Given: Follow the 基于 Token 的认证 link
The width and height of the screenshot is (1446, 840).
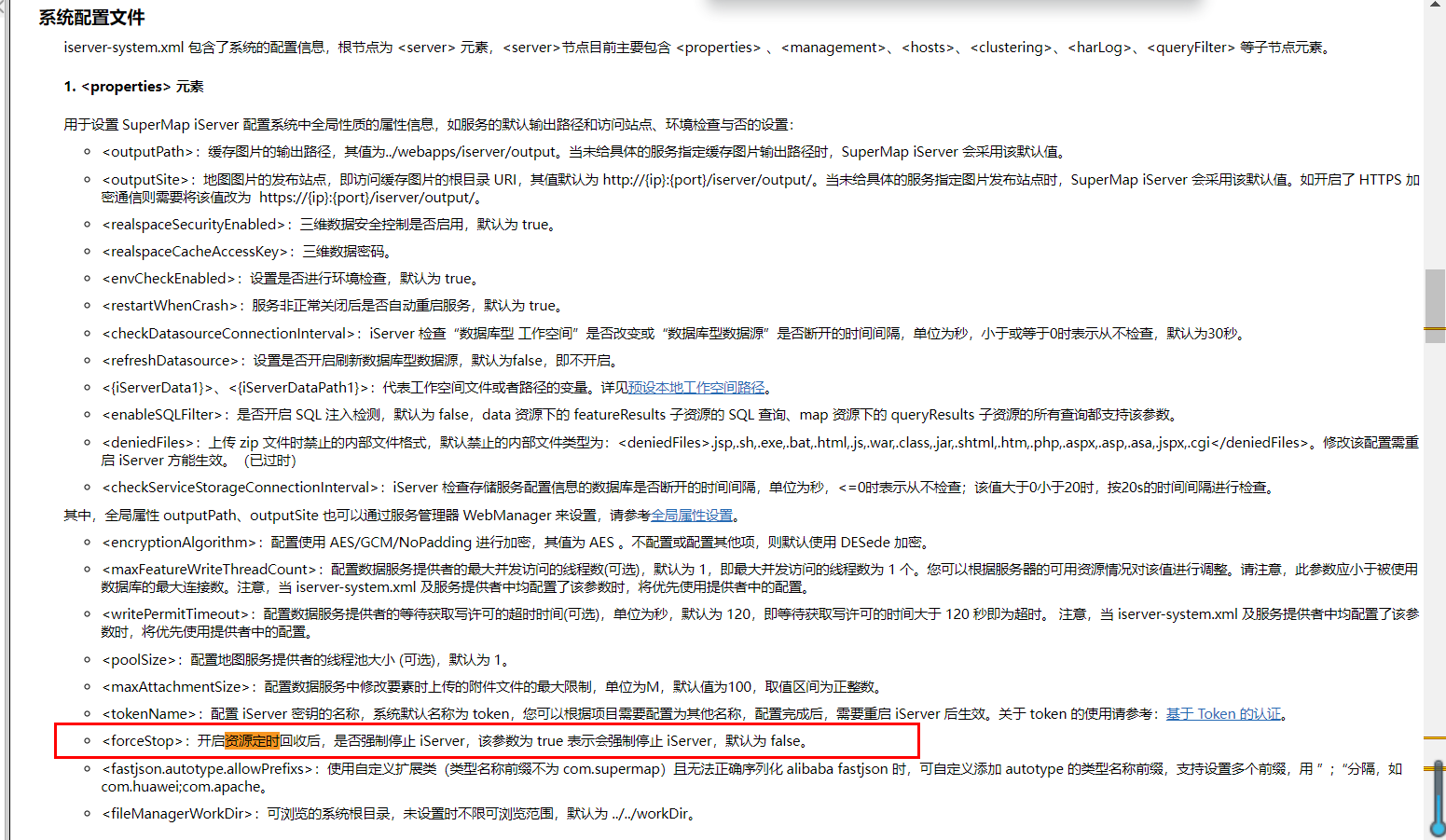Looking at the screenshot, I should click(x=1223, y=714).
